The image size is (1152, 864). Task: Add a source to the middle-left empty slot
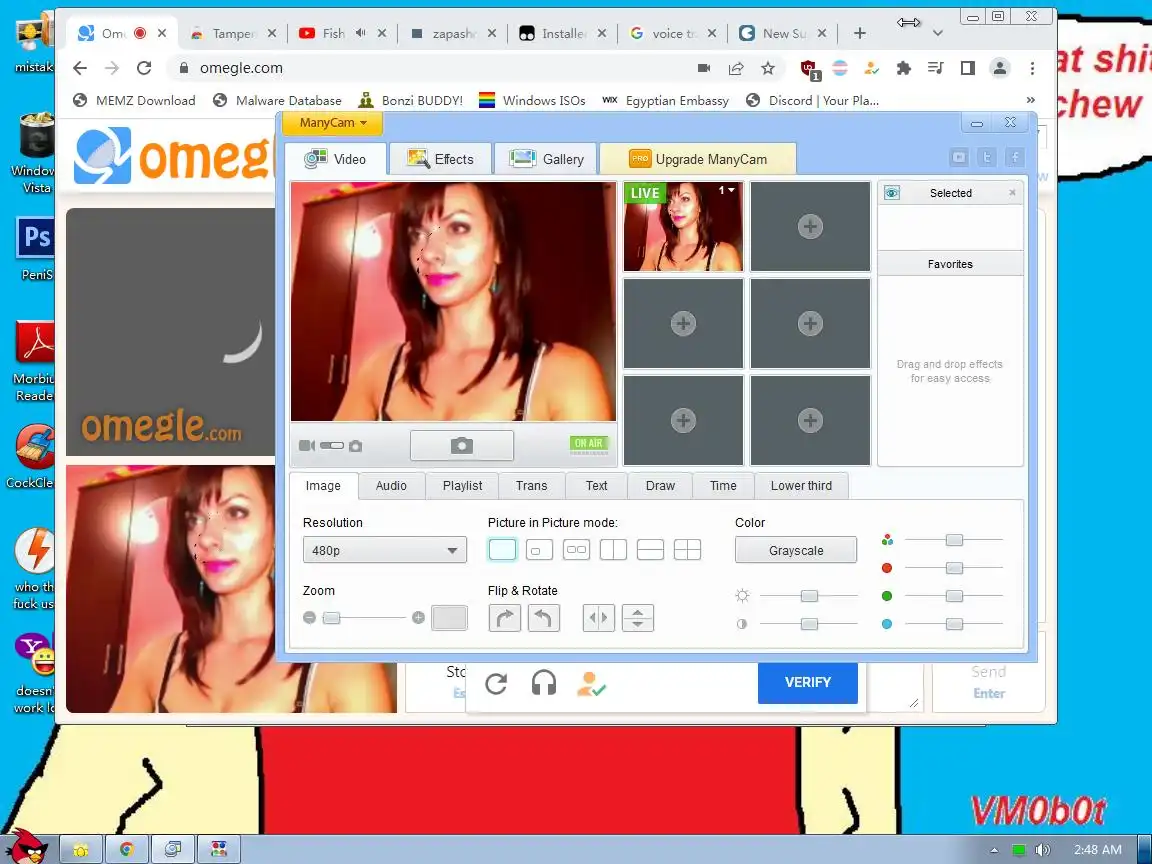tap(683, 323)
